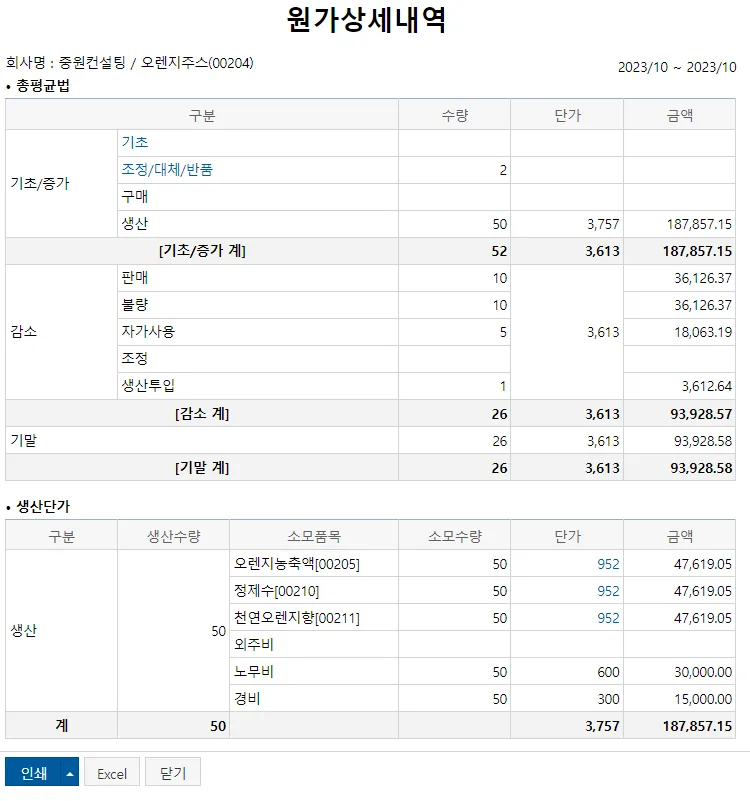Expand the 인쇄 button dropdown arrow
750x801 pixels.
(70, 773)
